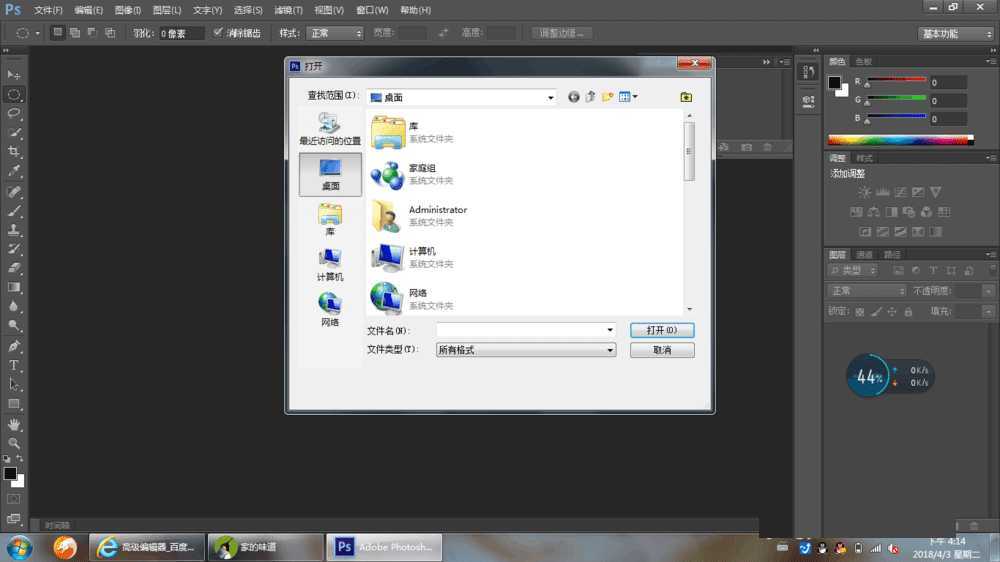
Task: Expand the 查找范围 location dropdown
Action: point(550,97)
